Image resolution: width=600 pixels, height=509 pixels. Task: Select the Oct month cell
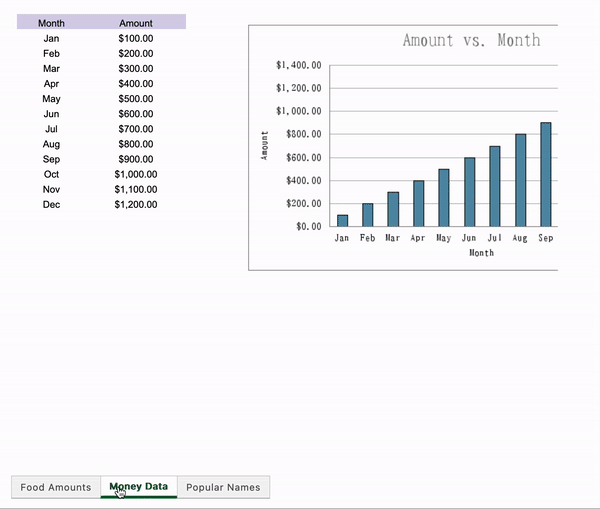point(51,175)
